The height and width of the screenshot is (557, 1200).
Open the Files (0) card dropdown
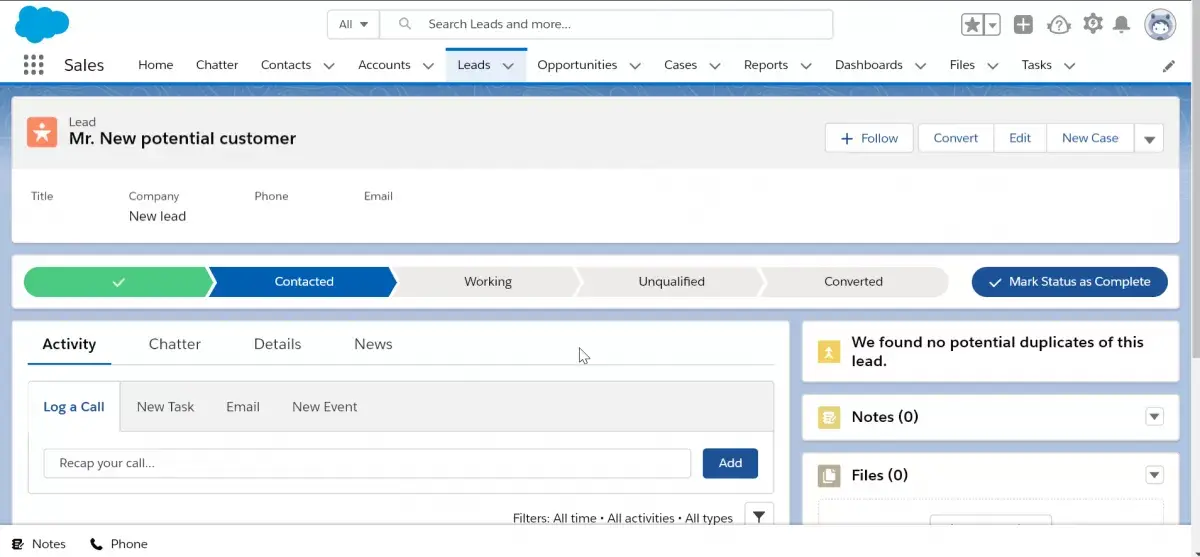point(1155,475)
